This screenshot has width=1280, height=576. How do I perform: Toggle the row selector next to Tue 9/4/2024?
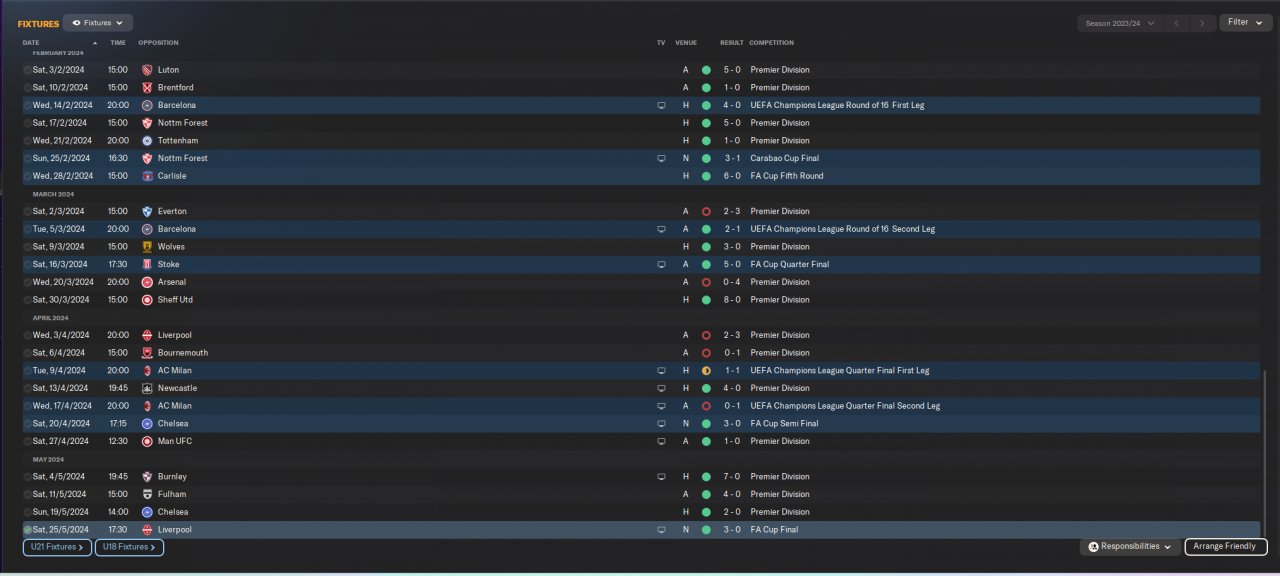[x=27, y=371]
